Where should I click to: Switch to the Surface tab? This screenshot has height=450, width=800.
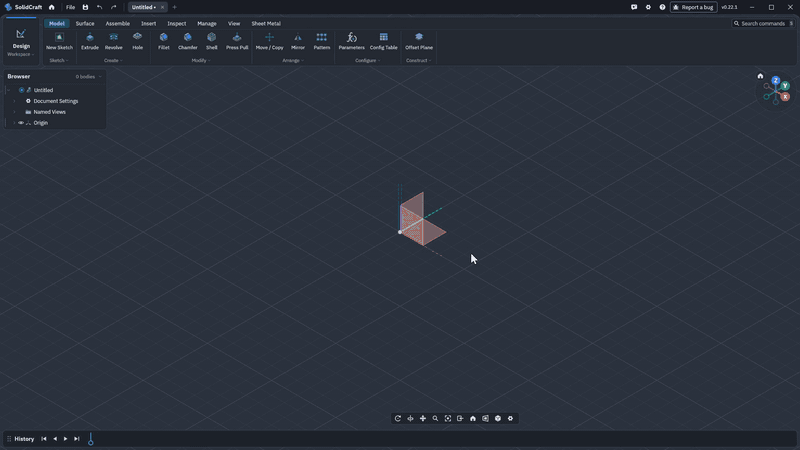coord(85,23)
